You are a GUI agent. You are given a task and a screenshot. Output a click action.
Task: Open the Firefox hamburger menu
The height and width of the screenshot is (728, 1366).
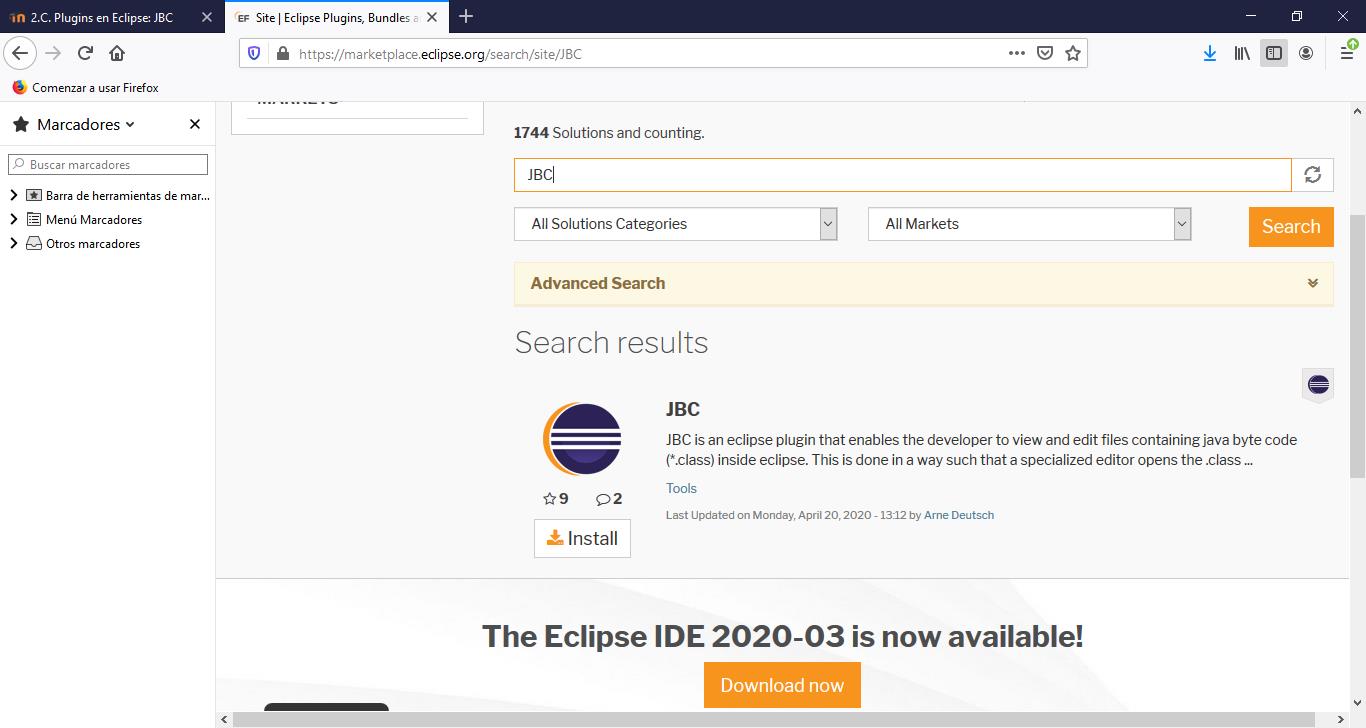tap(1347, 53)
